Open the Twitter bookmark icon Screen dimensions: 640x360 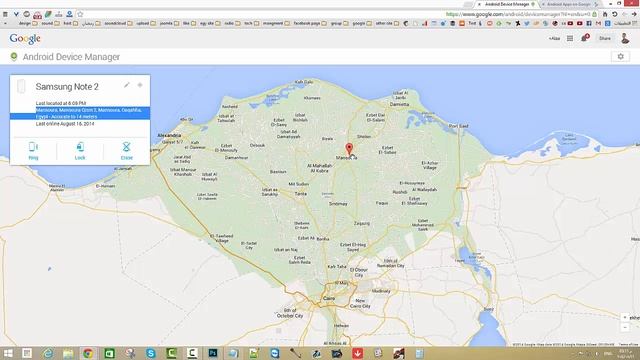pos(527,24)
